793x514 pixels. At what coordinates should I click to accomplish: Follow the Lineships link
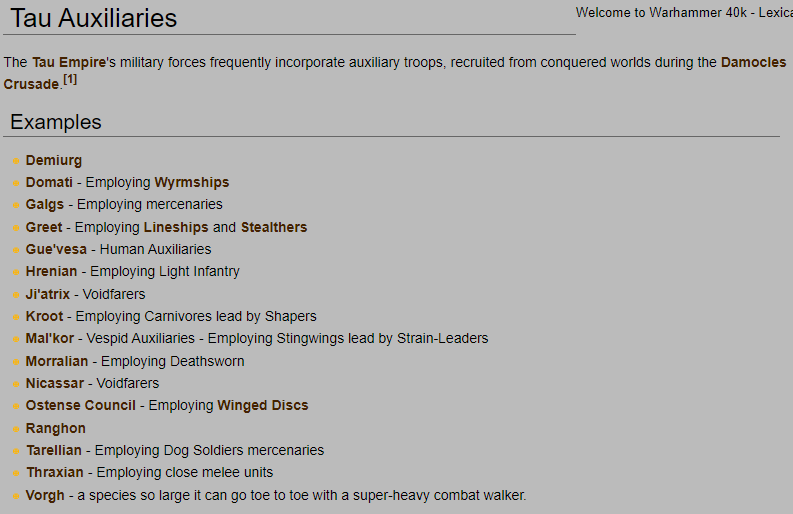(176, 227)
